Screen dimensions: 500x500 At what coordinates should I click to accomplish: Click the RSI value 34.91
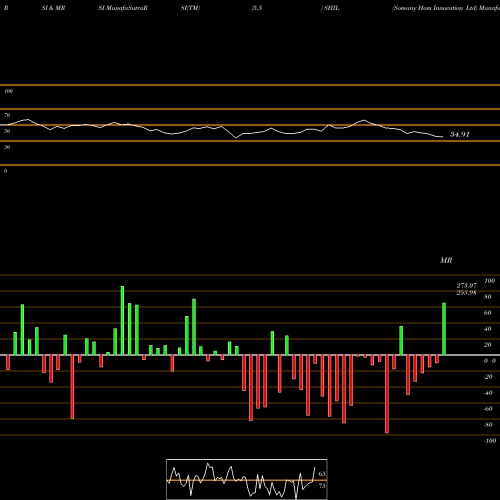coord(460,134)
